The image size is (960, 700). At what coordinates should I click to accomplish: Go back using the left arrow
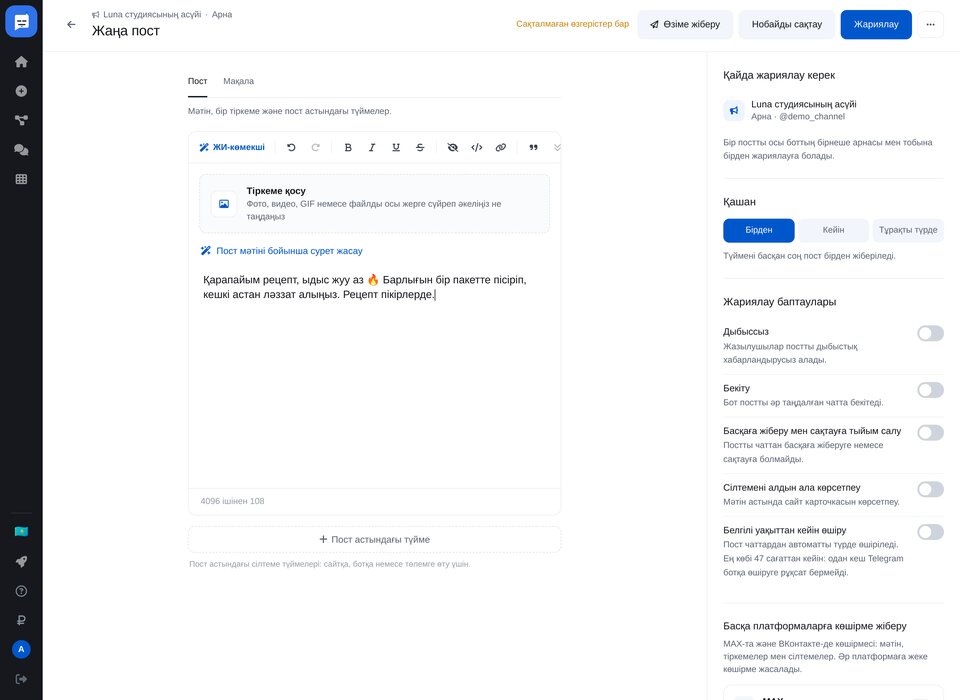click(x=72, y=24)
